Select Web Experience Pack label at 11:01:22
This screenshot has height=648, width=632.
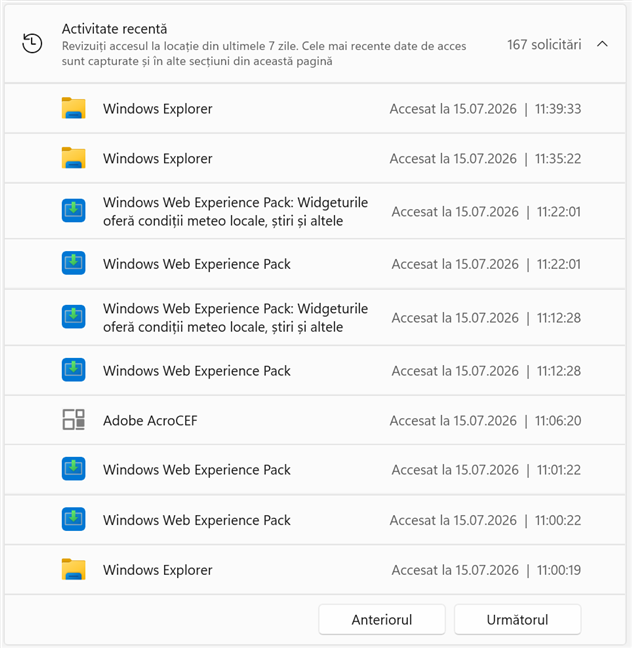pyautogui.click(x=197, y=470)
